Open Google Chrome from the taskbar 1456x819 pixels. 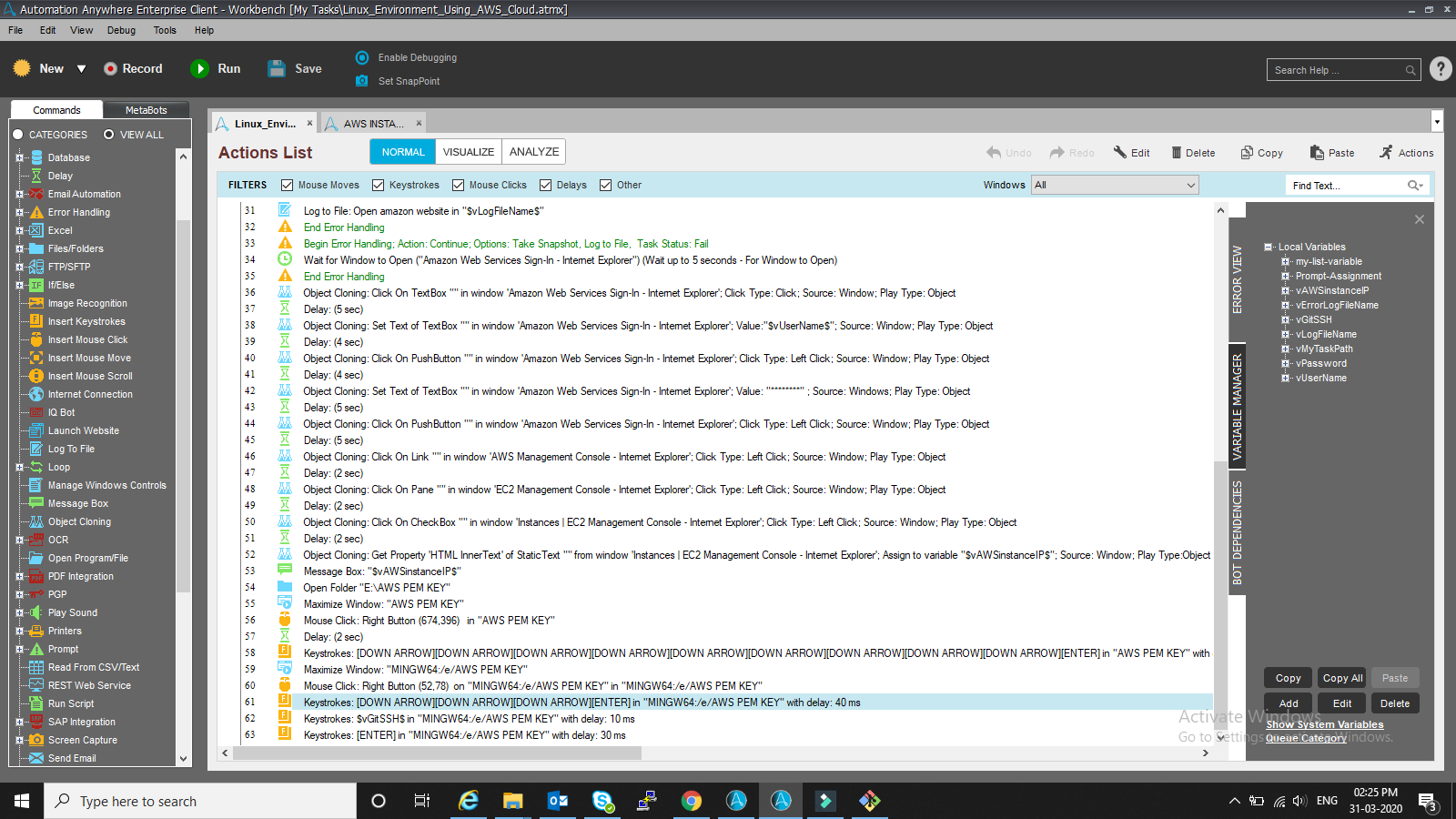[x=692, y=801]
